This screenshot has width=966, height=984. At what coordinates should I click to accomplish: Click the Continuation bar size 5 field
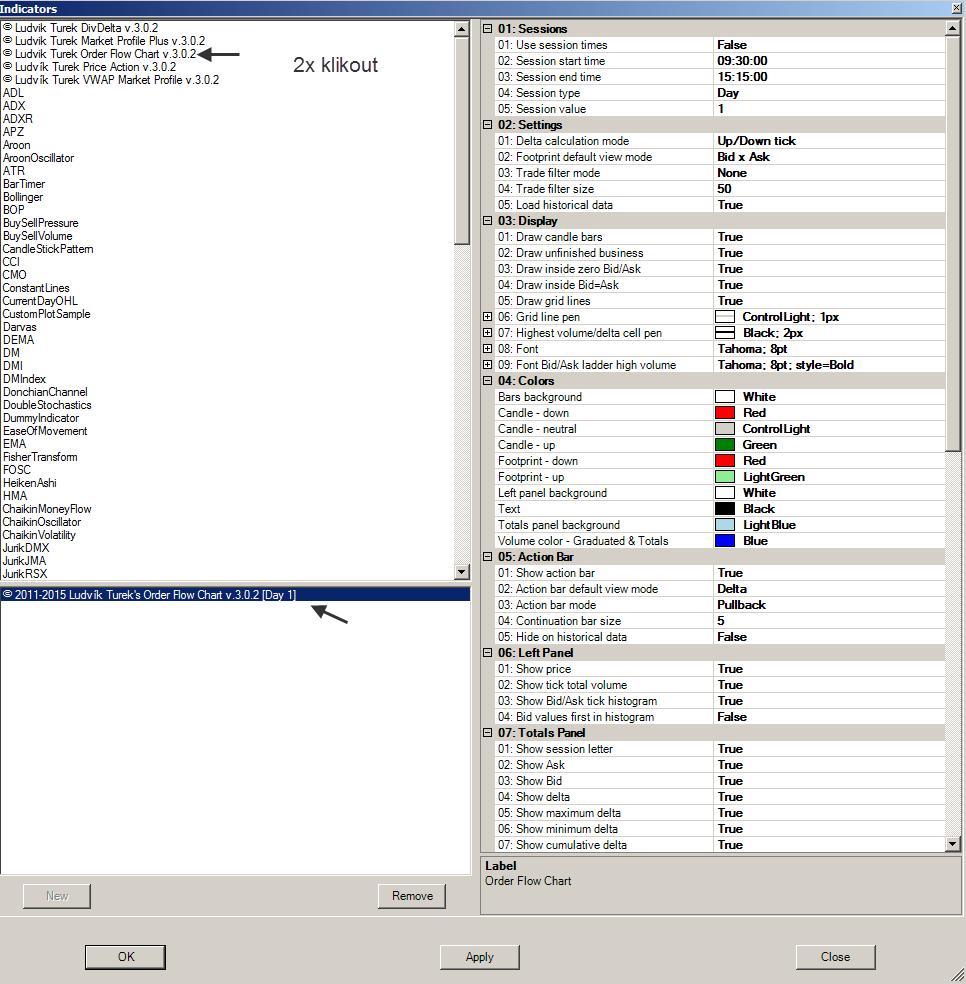[829, 621]
